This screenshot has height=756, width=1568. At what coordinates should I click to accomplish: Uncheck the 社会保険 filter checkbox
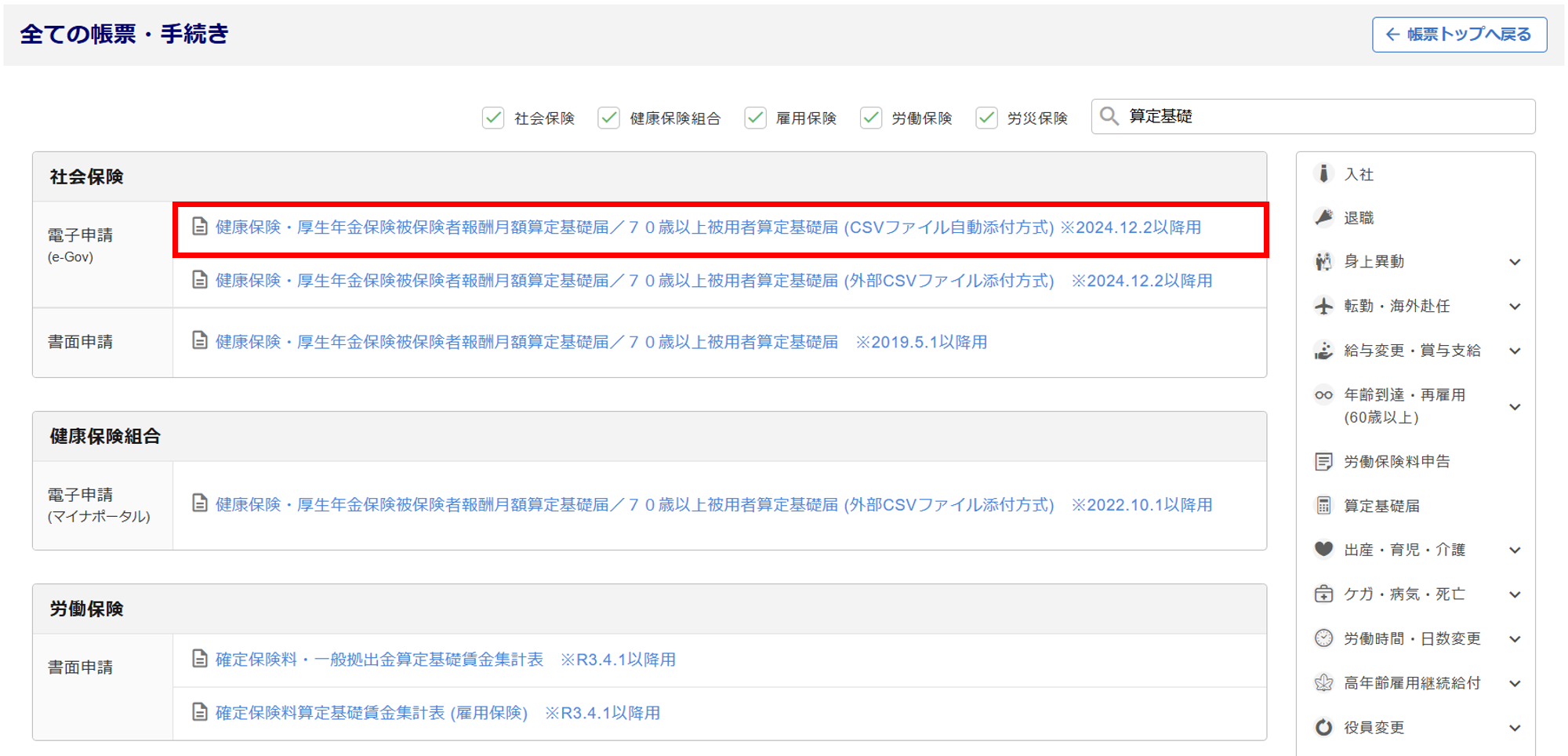(x=493, y=118)
